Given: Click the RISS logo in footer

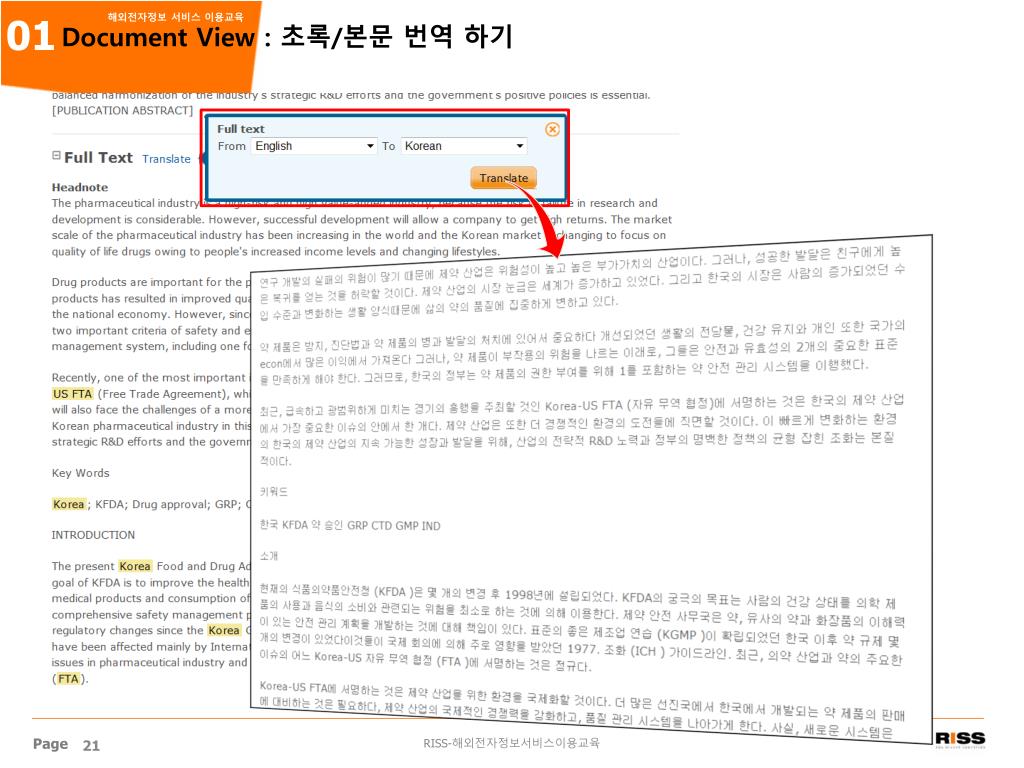Looking at the screenshot, I should (960, 739).
